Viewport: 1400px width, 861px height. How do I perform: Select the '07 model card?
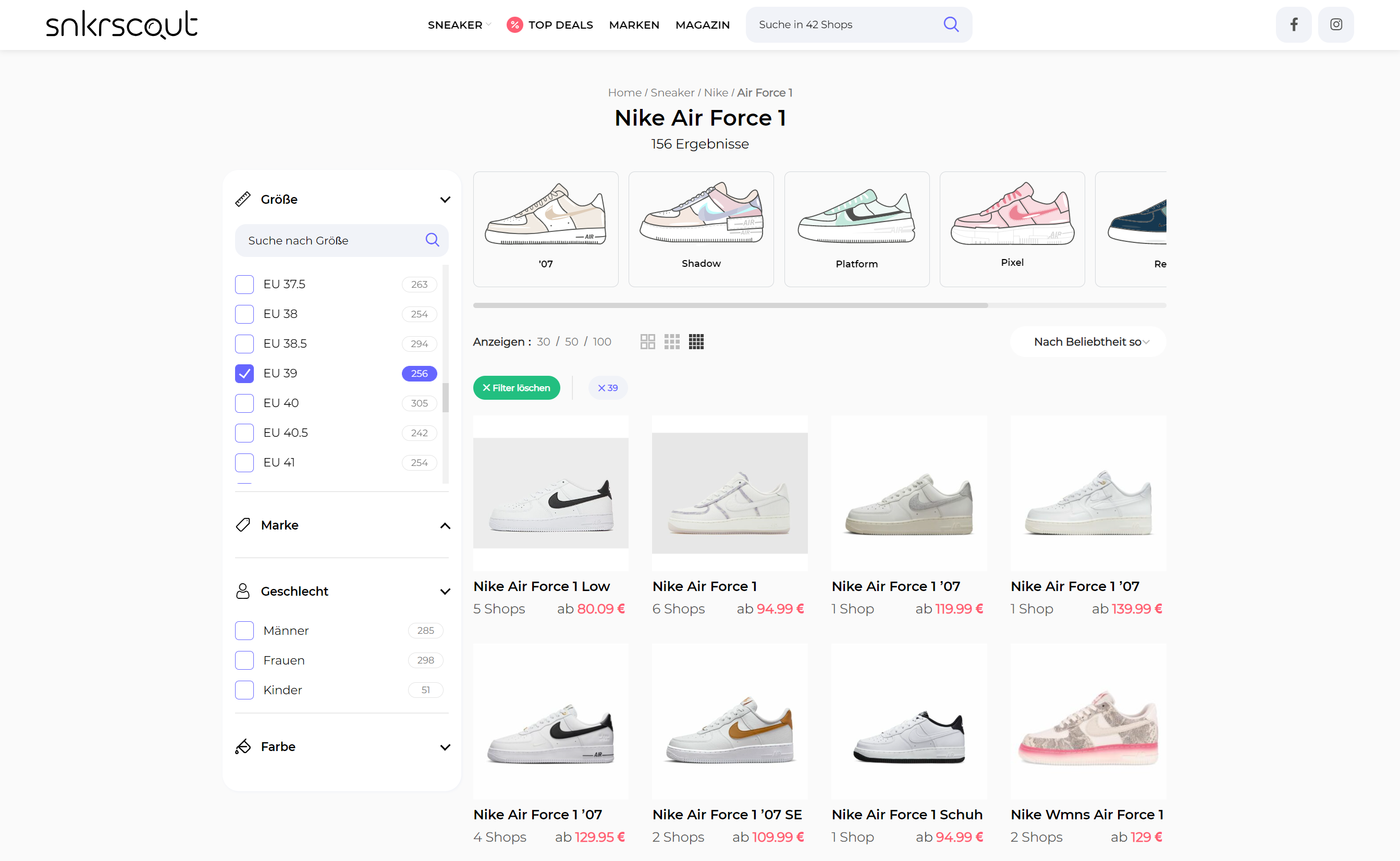(545, 229)
